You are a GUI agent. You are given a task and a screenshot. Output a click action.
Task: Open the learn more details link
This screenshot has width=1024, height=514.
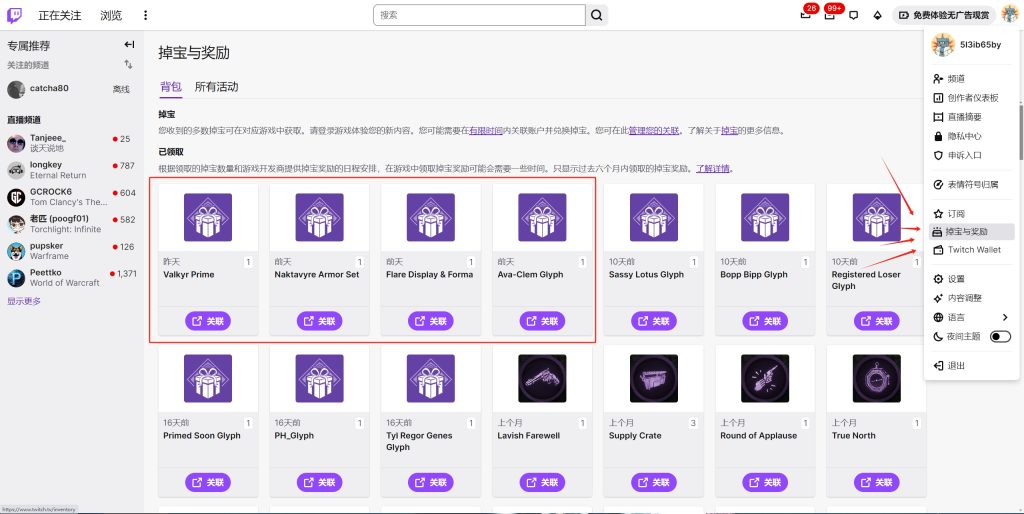click(x=712, y=169)
